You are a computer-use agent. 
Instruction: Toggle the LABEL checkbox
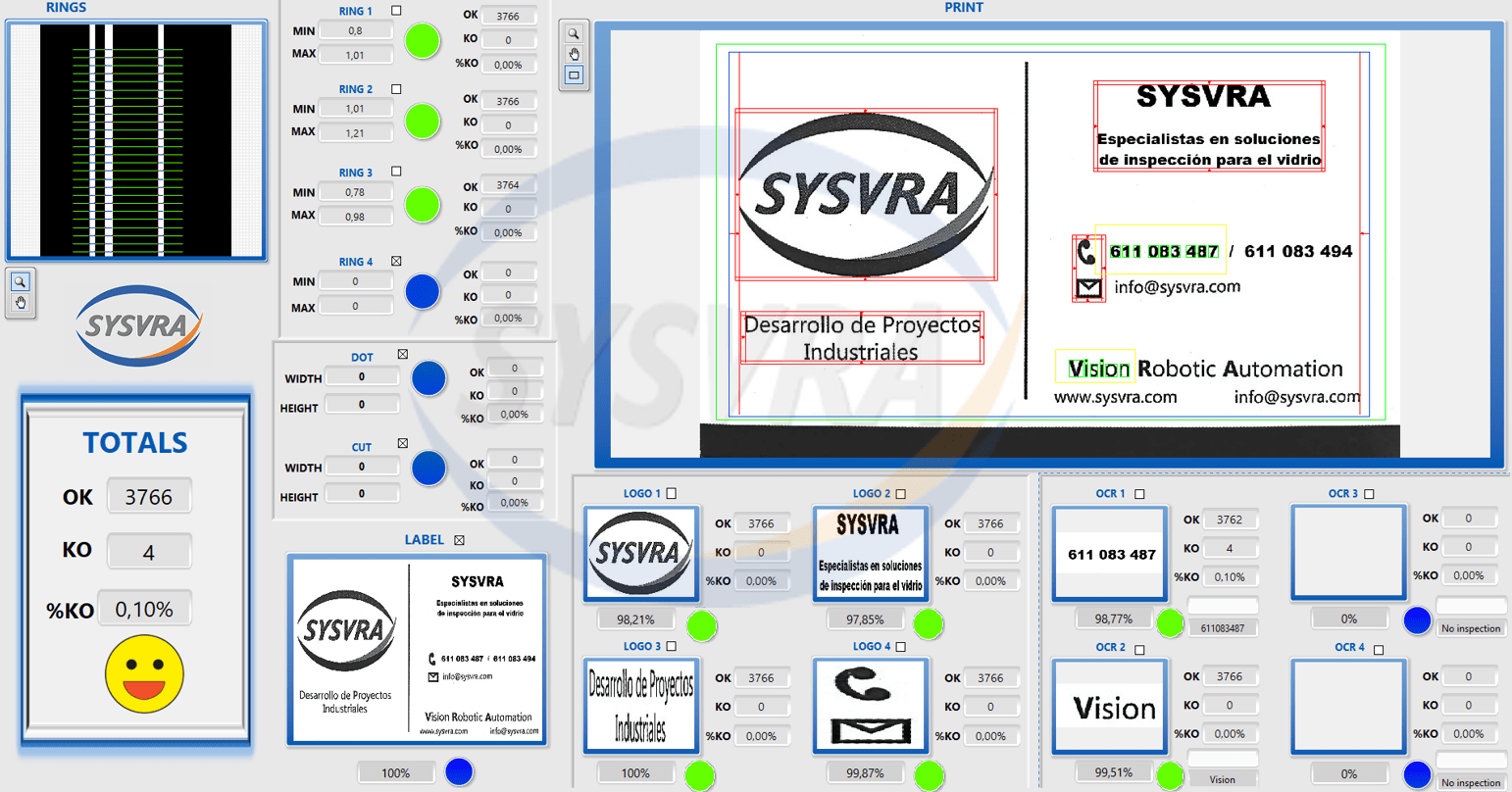pyautogui.click(x=459, y=540)
